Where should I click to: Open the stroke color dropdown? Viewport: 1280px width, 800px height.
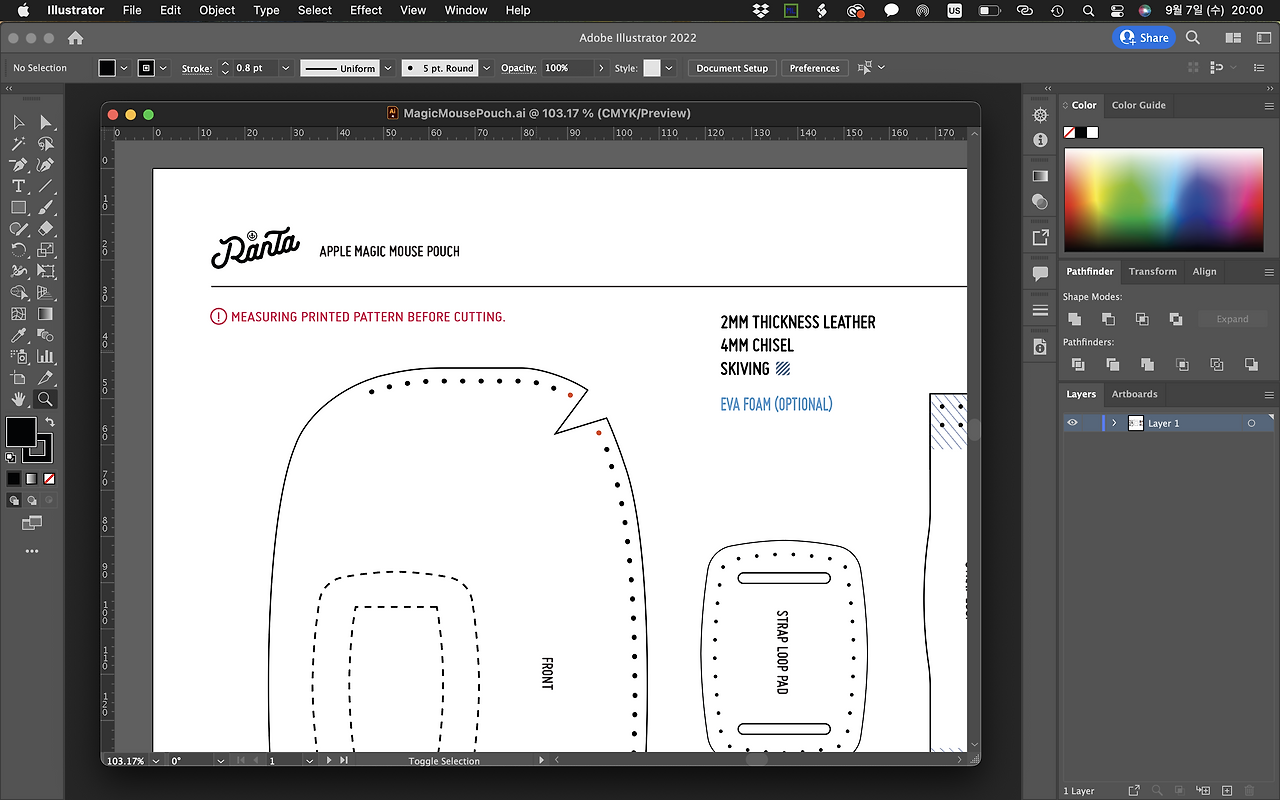pos(164,68)
